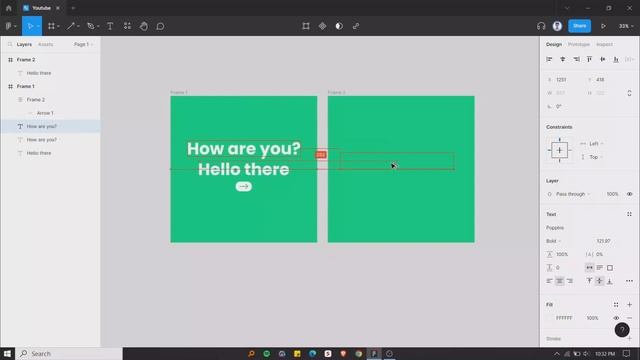Image resolution: width=640 pixels, height=360 pixels.
Task: Enable auto width text resizing
Action: click(x=589, y=268)
